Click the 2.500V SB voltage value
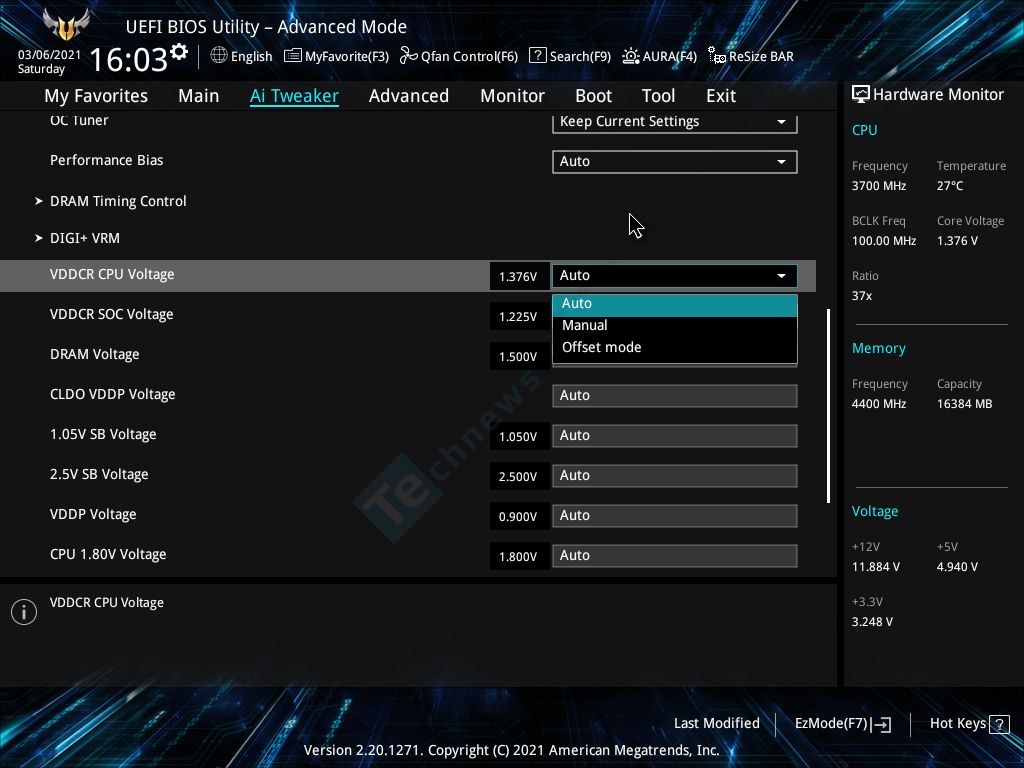 (519, 476)
